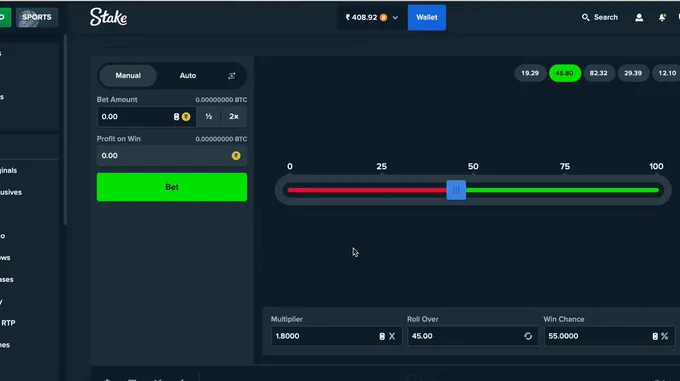The width and height of the screenshot is (680, 381).
Task: Click the stepper arrows in Bet Amount field
Action: (176, 117)
